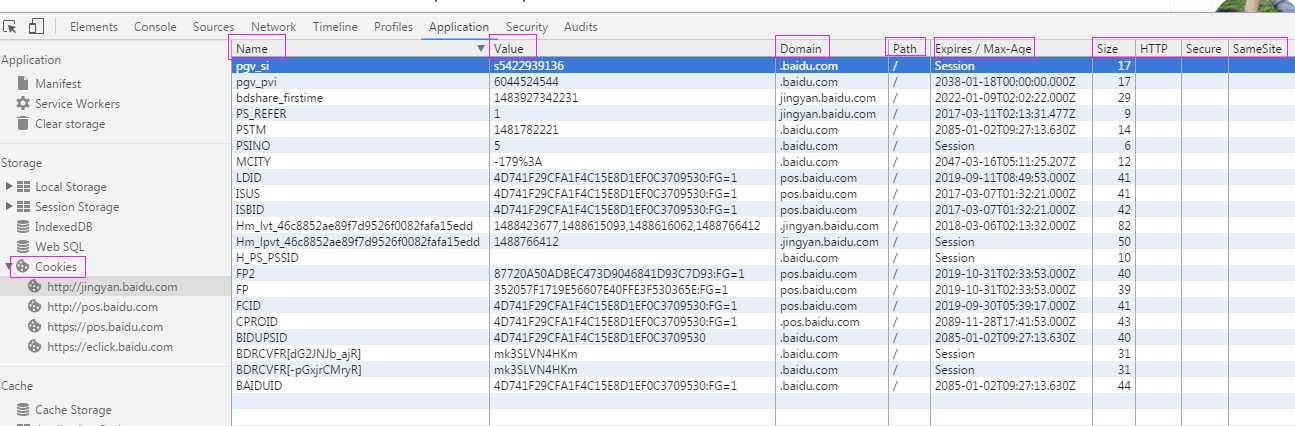
Task: Open the Elements tab
Action: coord(94,27)
